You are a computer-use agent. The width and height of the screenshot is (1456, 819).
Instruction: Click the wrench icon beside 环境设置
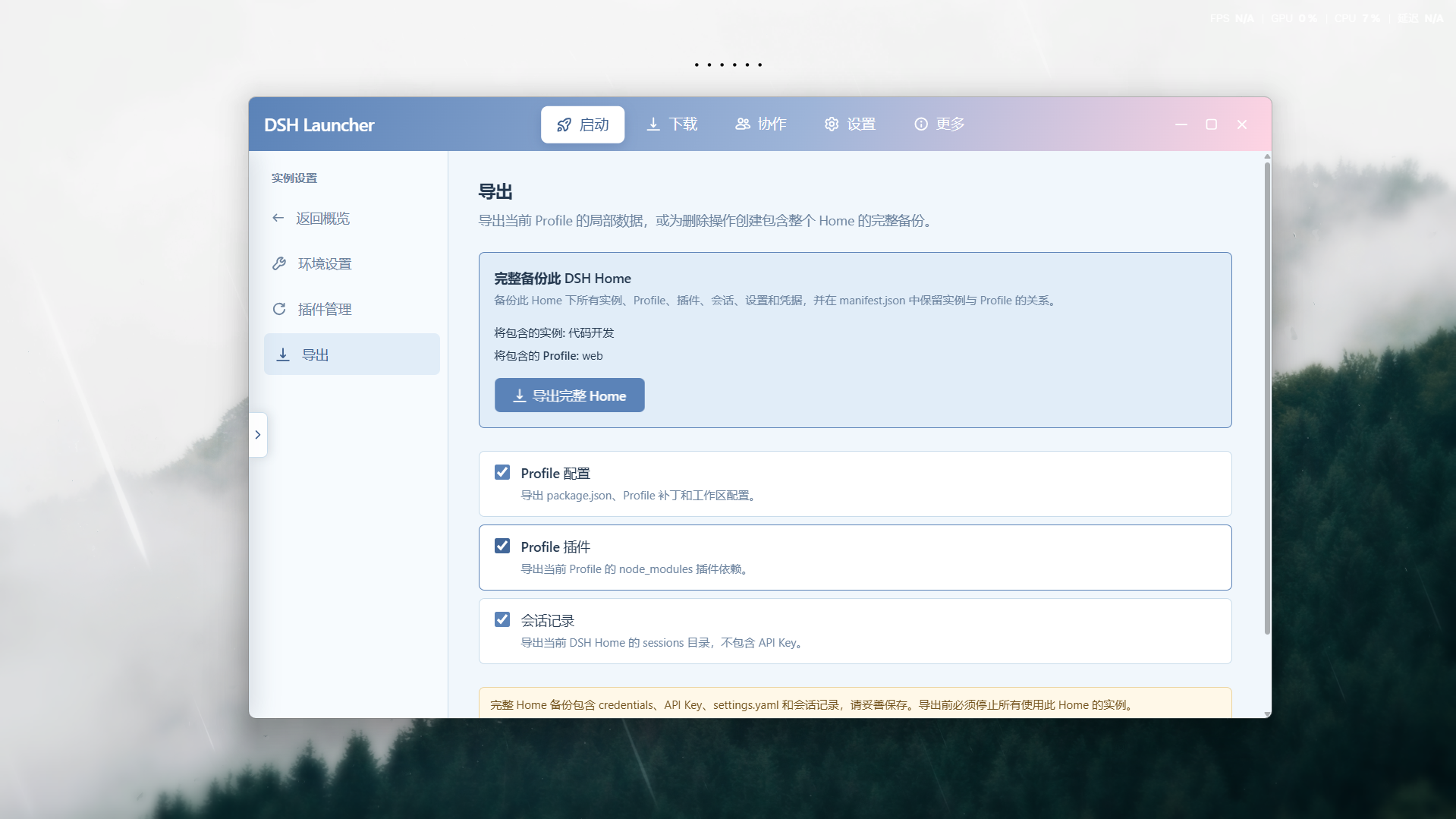pos(279,263)
